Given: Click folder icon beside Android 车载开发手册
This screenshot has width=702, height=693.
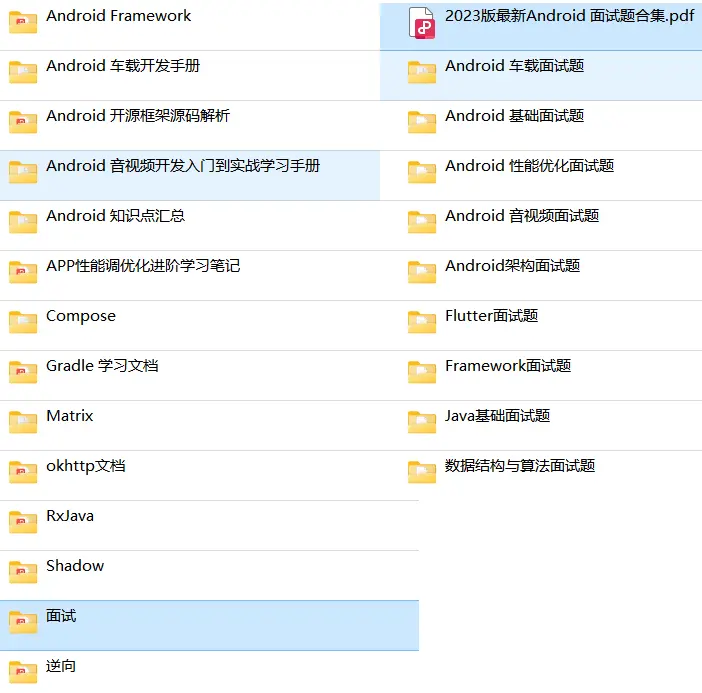Looking at the screenshot, I should [23, 72].
